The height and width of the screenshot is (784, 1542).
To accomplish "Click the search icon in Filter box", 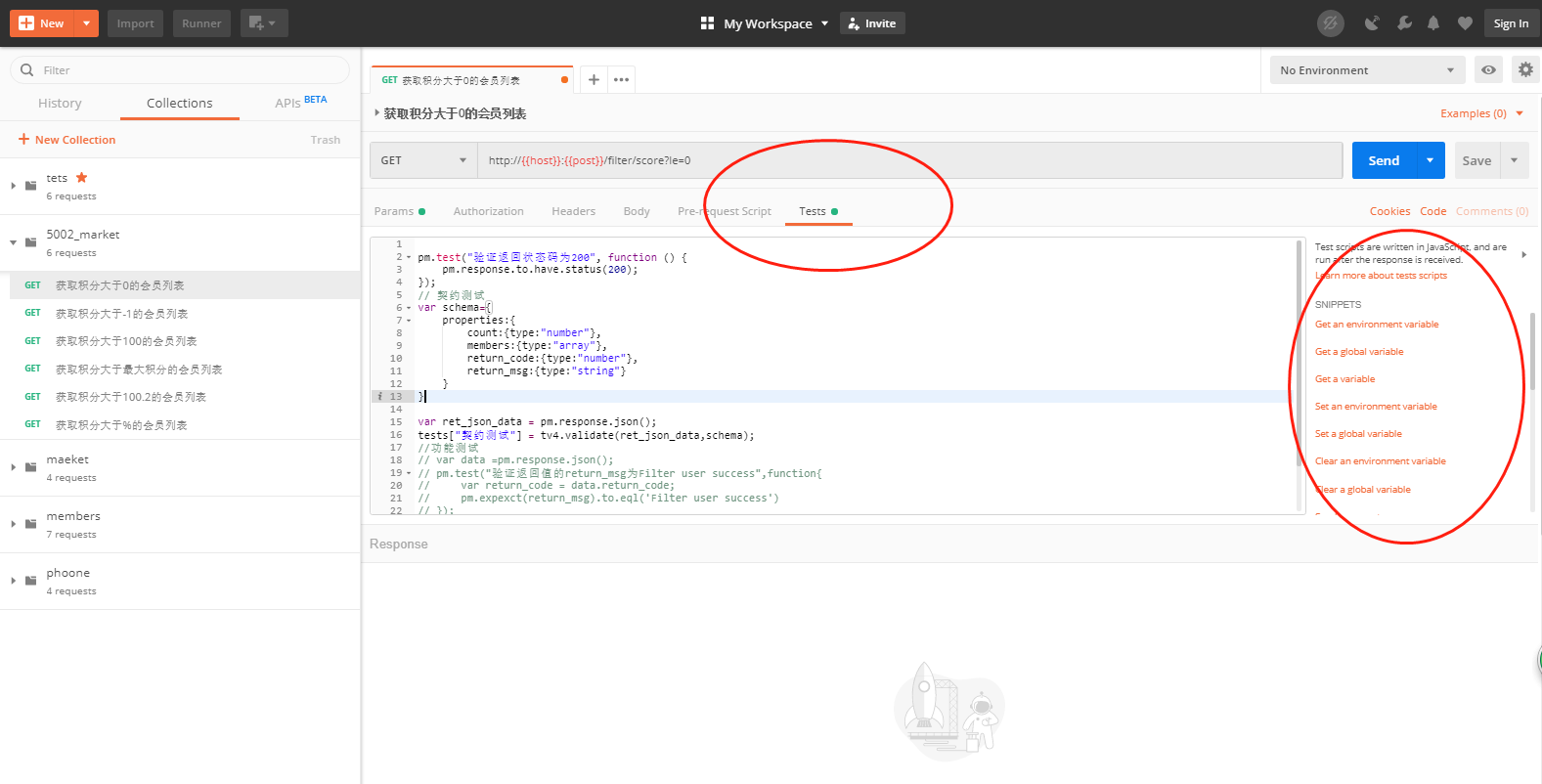I will click(26, 70).
